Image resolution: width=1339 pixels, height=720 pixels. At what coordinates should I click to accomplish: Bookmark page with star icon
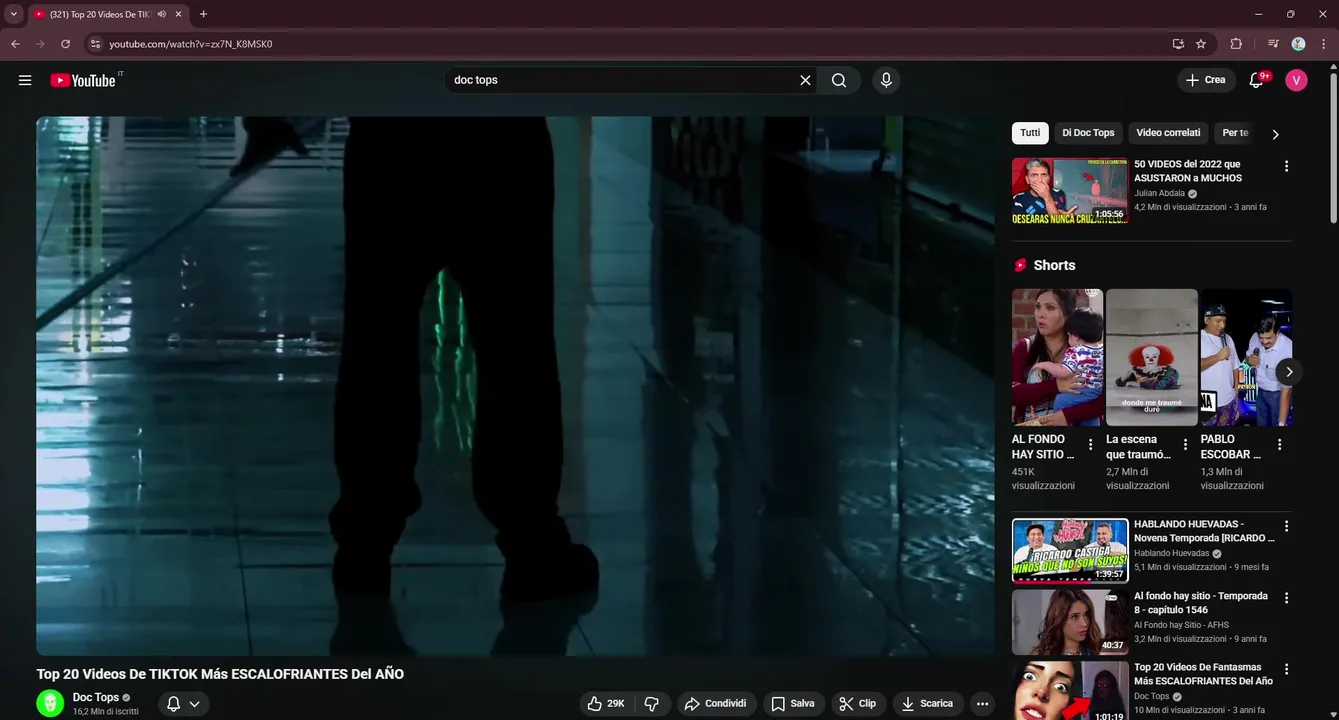(x=1201, y=44)
